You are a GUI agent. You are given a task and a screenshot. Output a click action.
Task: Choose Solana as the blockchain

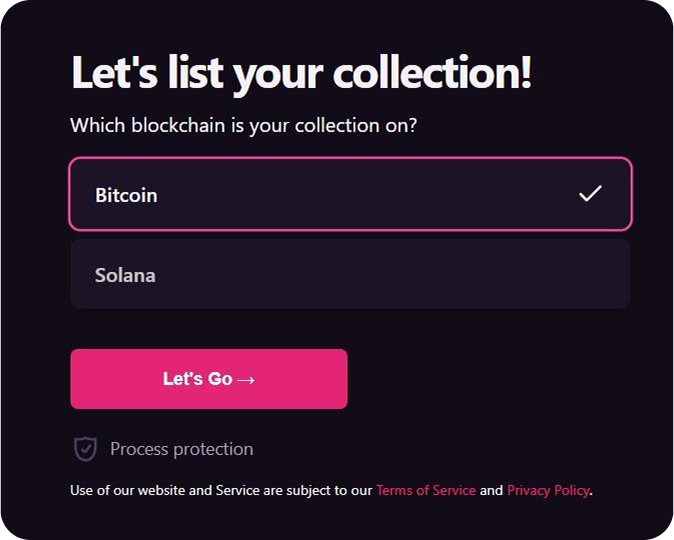(x=350, y=274)
